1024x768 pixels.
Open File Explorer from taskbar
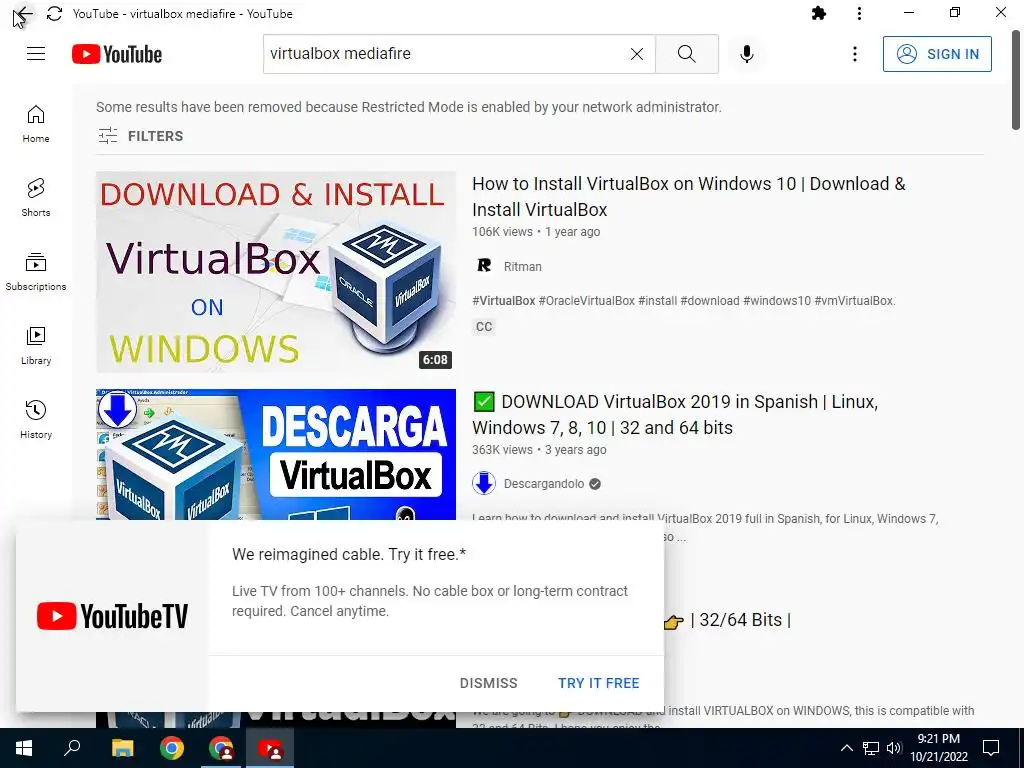click(x=122, y=748)
